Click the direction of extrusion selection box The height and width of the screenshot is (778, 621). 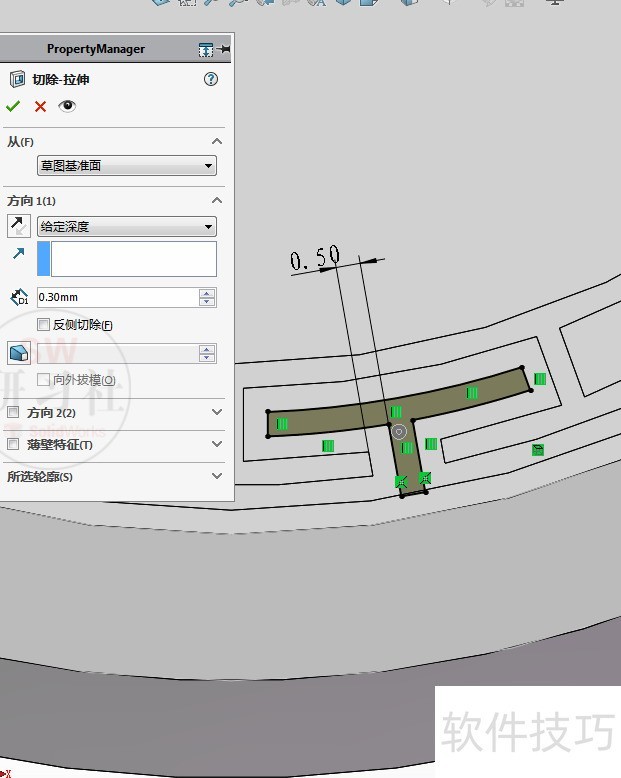click(x=133, y=258)
